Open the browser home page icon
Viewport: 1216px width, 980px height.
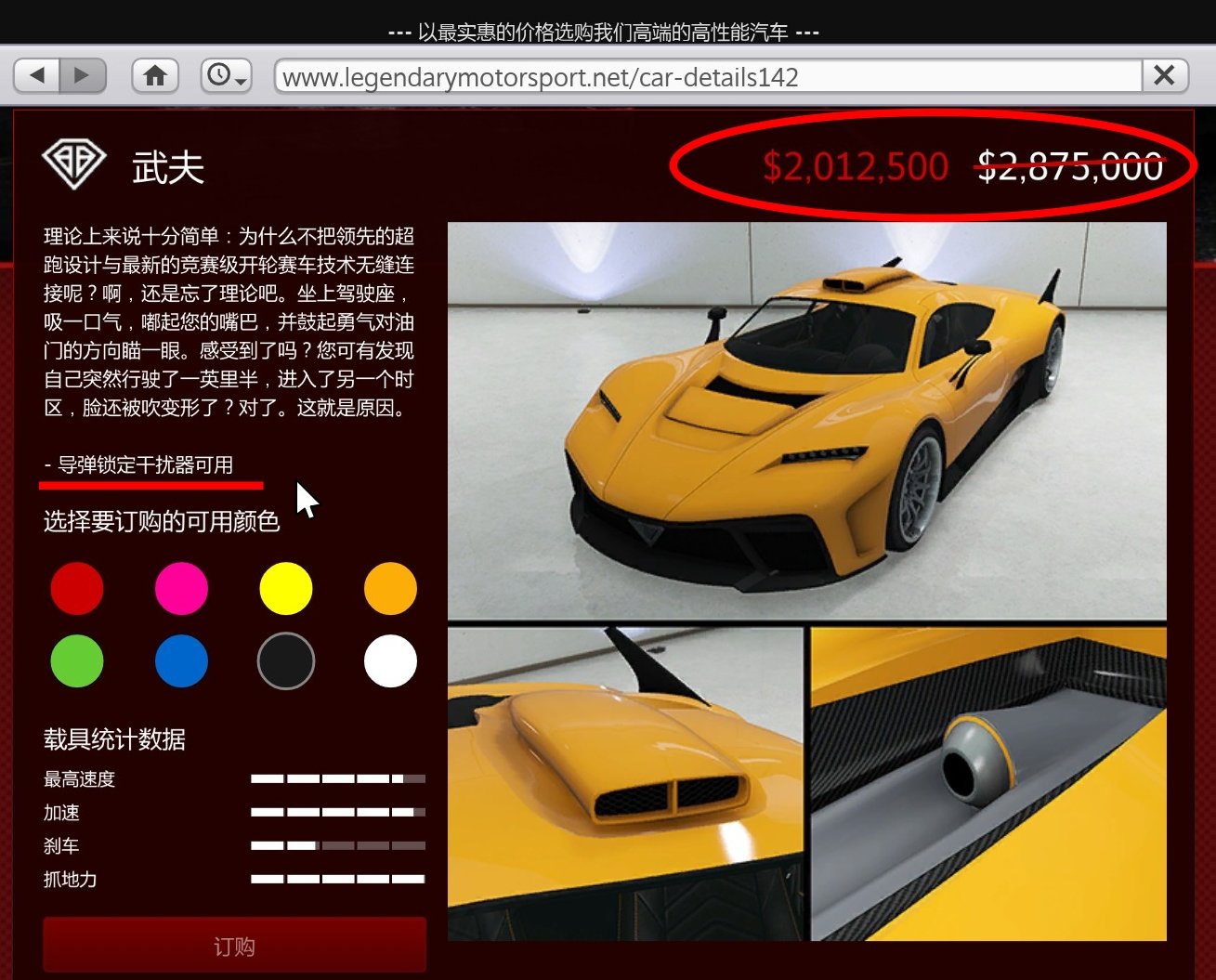point(155,75)
